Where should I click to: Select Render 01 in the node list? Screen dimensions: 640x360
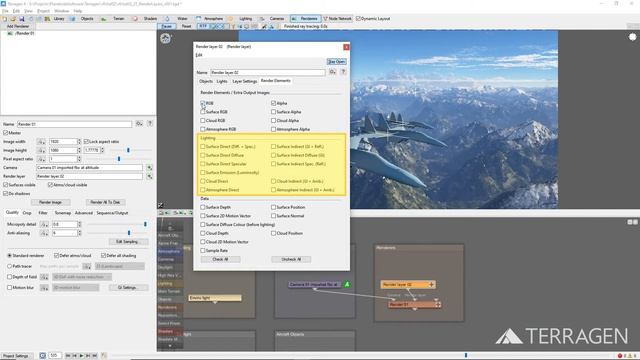pyautogui.click(x=24, y=33)
